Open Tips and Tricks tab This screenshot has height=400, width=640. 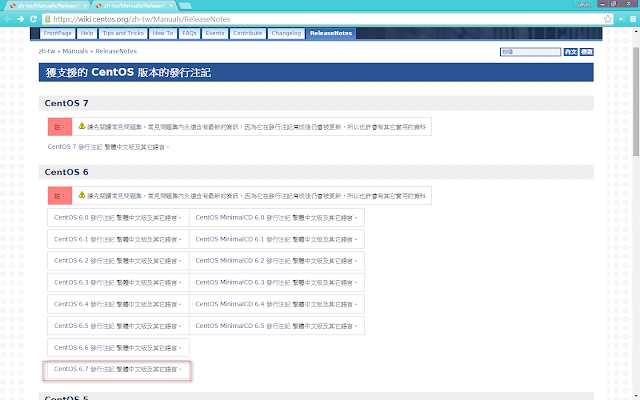(123, 33)
